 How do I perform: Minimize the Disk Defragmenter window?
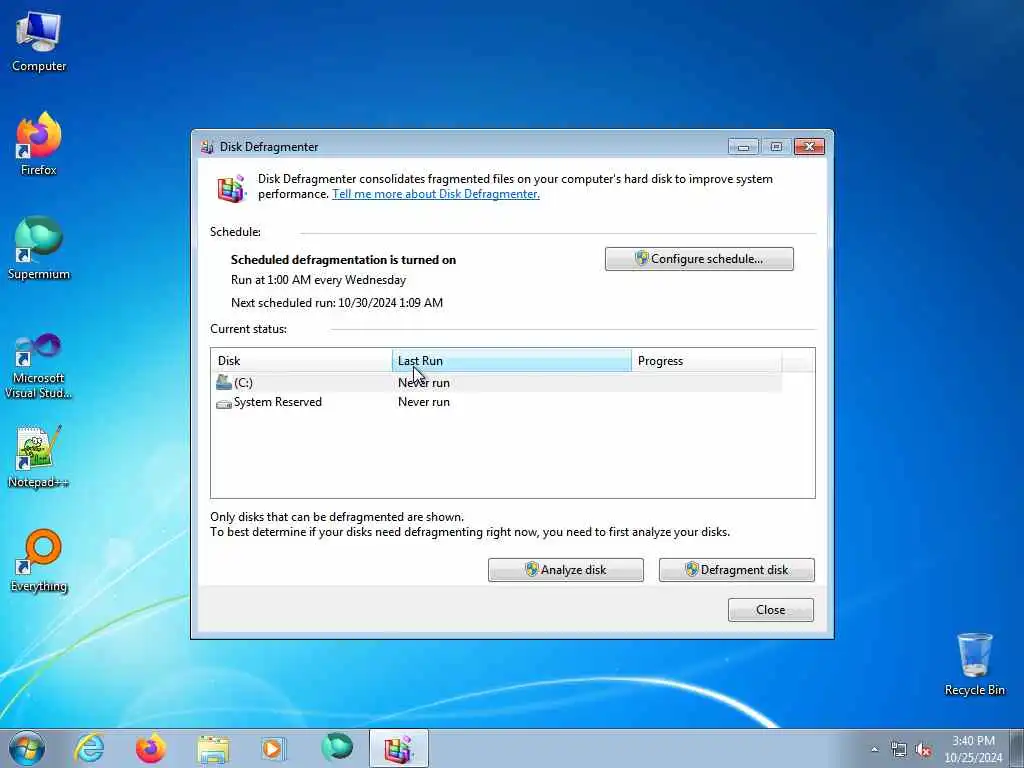[743, 147]
